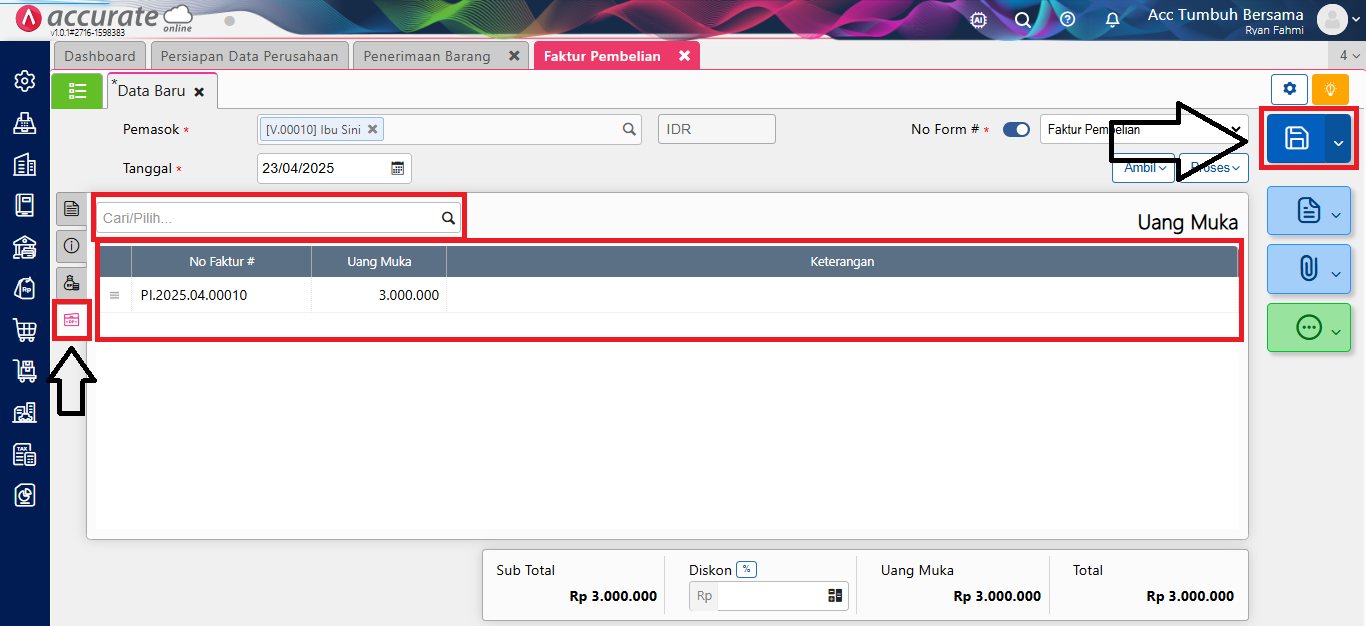Click the 3.000.000 Uang Muka cell

379,295
